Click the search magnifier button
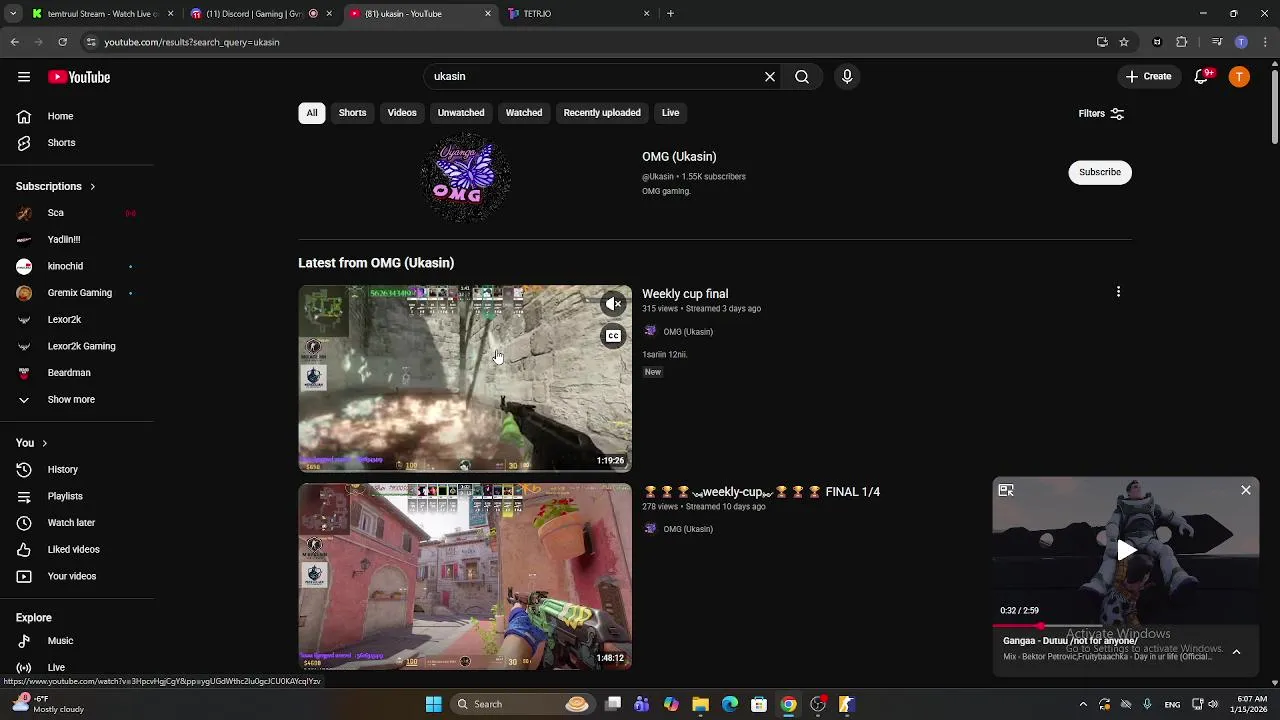Image resolution: width=1280 pixels, height=720 pixels. (x=802, y=76)
